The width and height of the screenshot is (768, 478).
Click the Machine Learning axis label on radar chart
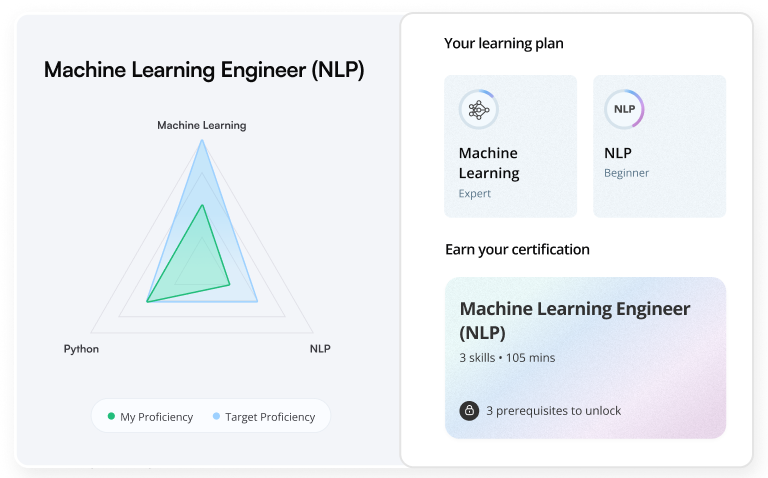point(202,125)
